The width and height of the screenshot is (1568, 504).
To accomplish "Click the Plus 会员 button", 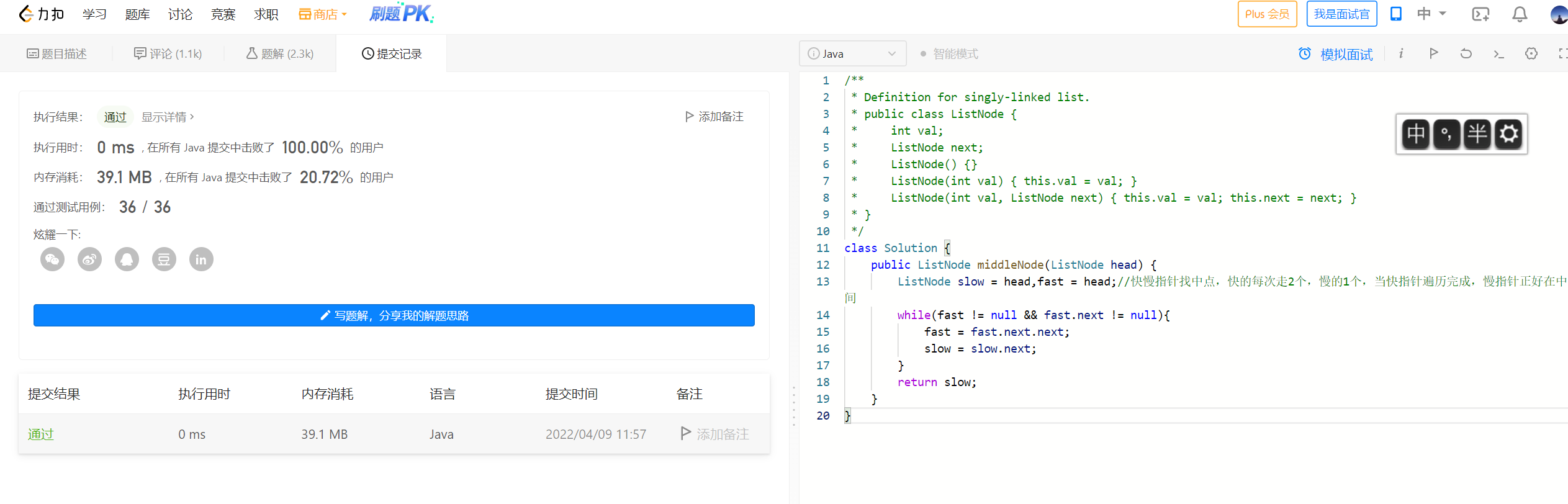I will 1267,14.
